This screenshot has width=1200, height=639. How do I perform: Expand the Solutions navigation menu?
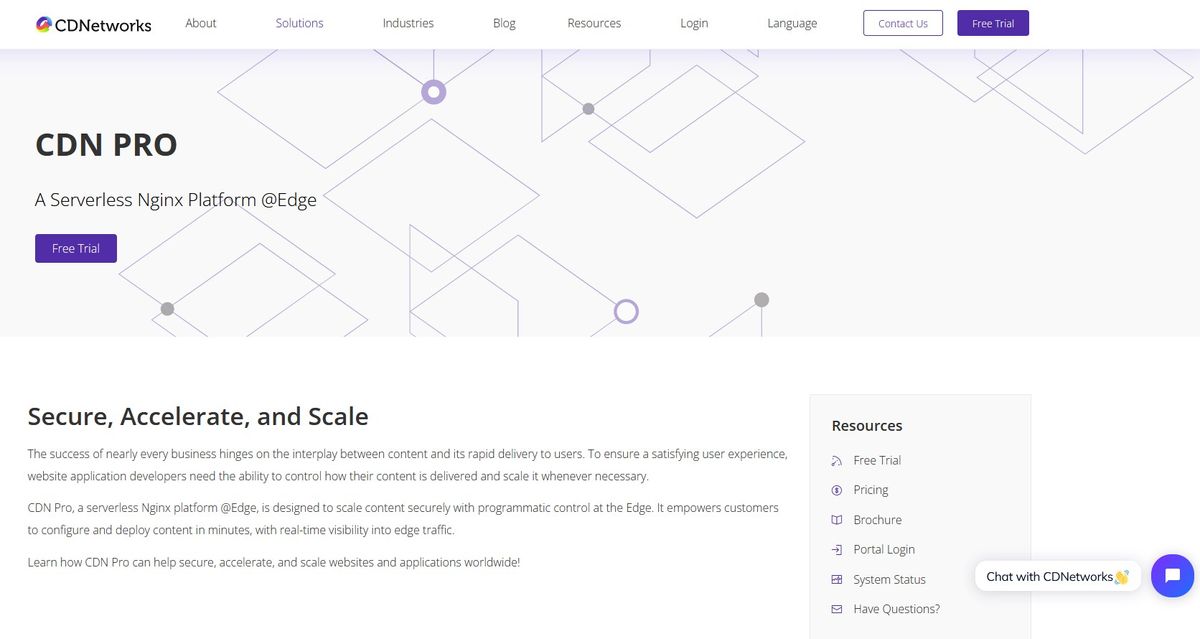click(300, 23)
